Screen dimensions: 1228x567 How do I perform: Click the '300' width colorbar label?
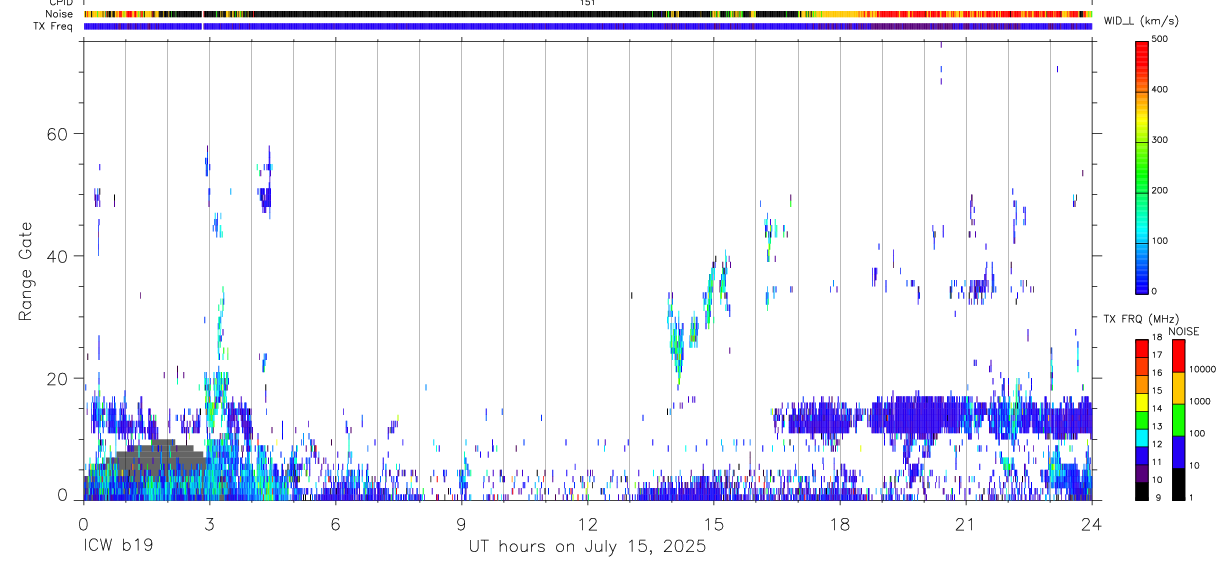point(1160,140)
